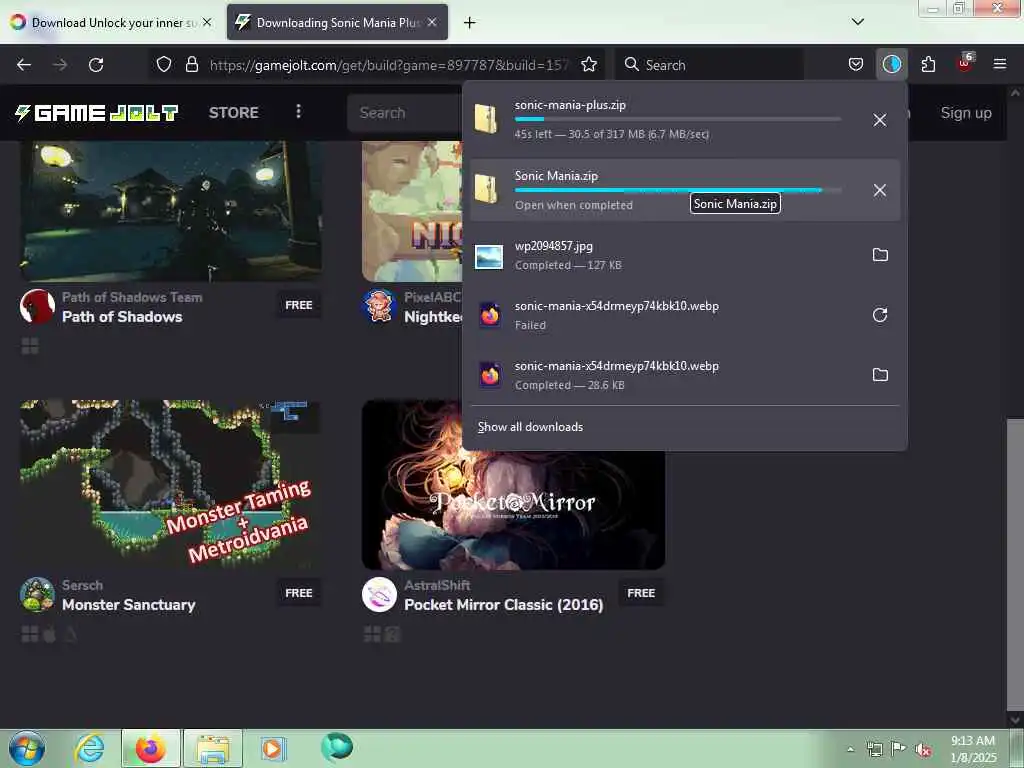This screenshot has height=768, width=1024.
Task: Click the FREE button for Pocket Mirror Classic
Action: point(641,593)
